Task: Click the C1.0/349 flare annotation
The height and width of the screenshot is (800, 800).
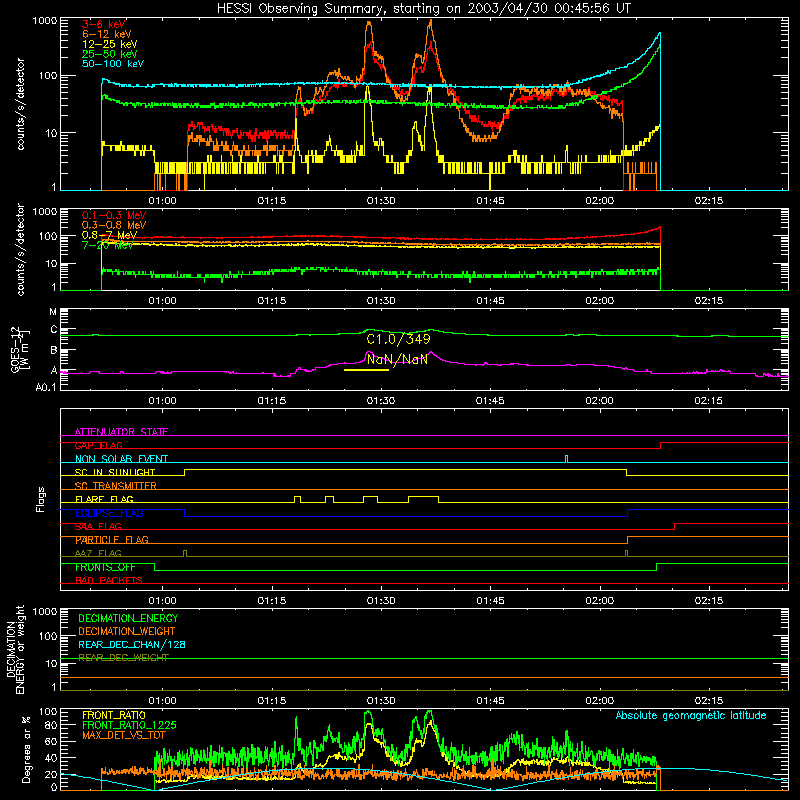Action: coord(398,339)
